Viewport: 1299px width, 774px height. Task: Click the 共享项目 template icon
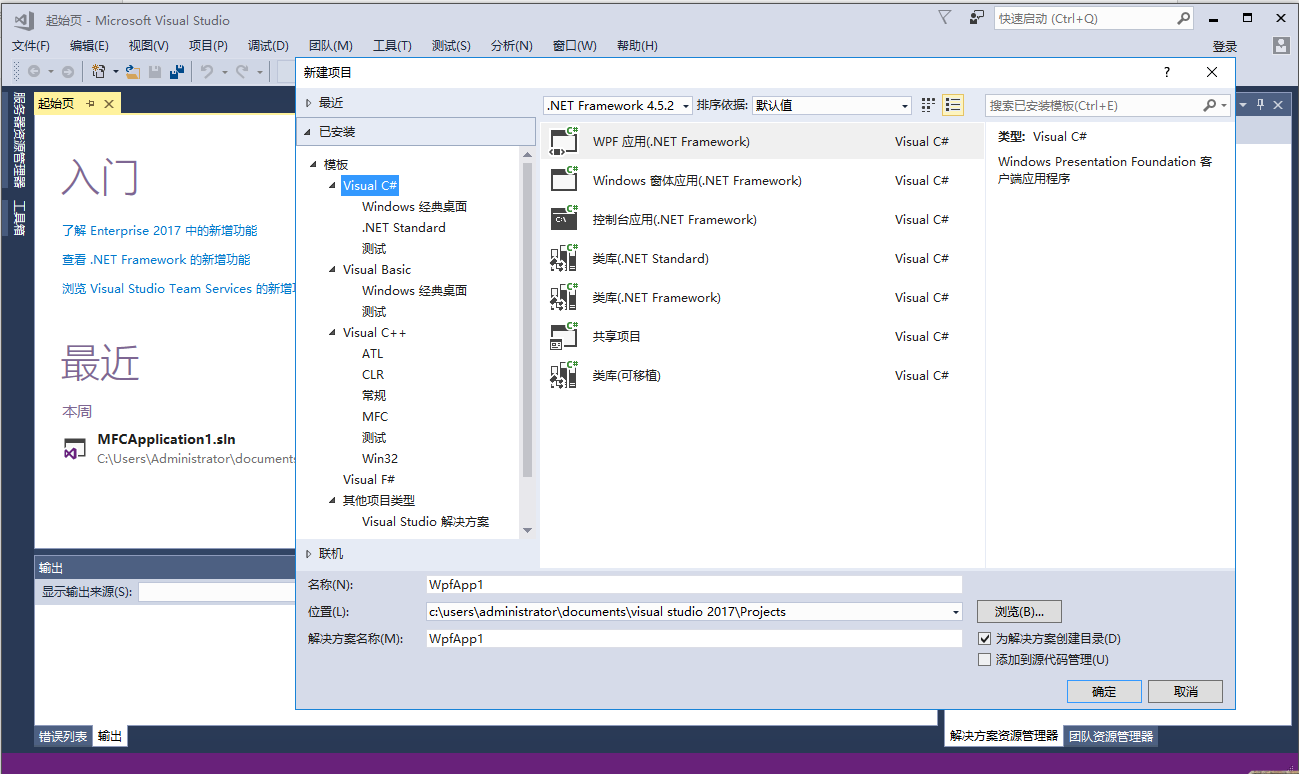[564, 336]
